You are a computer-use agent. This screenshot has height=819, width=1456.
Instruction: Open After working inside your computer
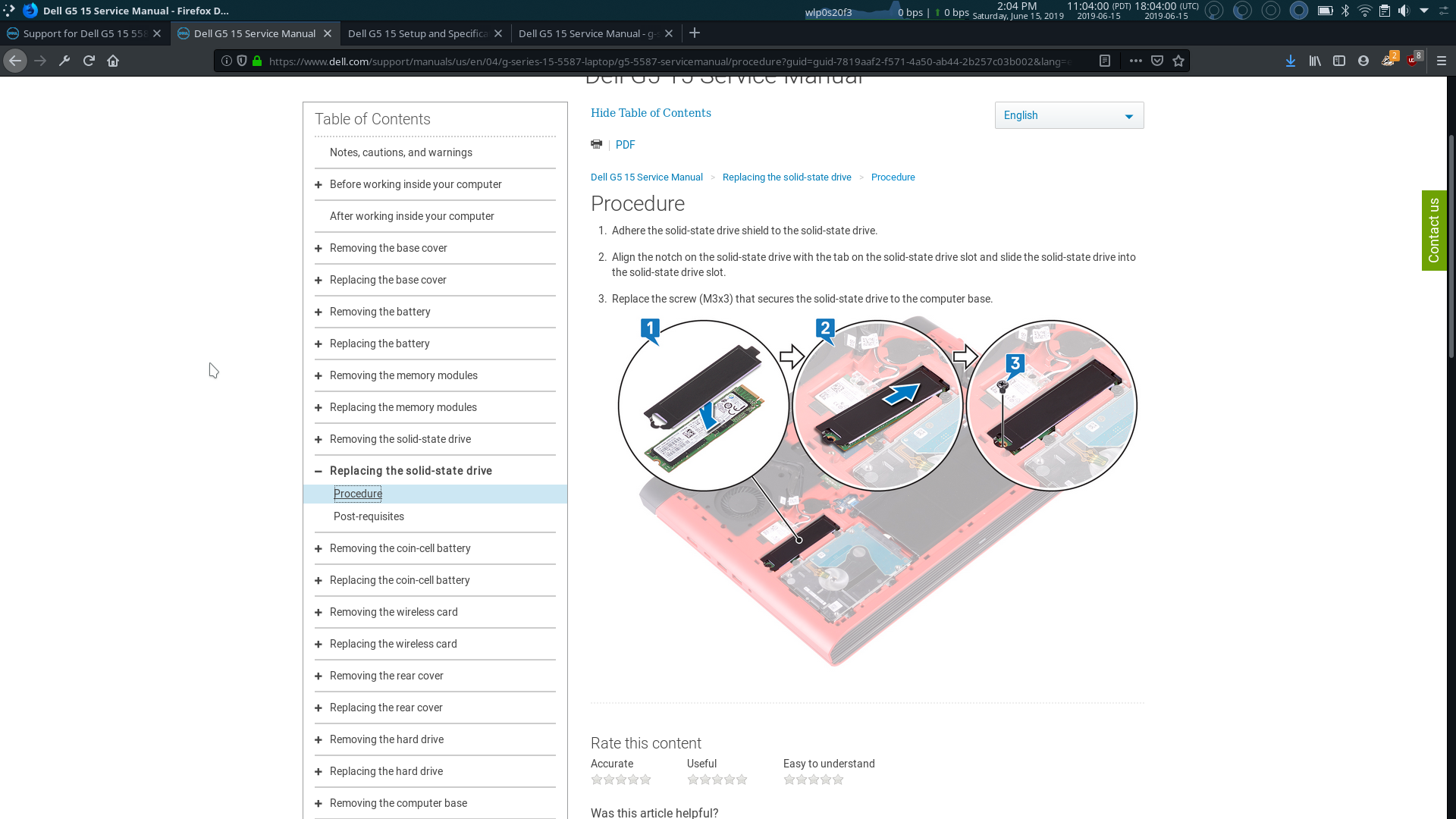tap(412, 216)
